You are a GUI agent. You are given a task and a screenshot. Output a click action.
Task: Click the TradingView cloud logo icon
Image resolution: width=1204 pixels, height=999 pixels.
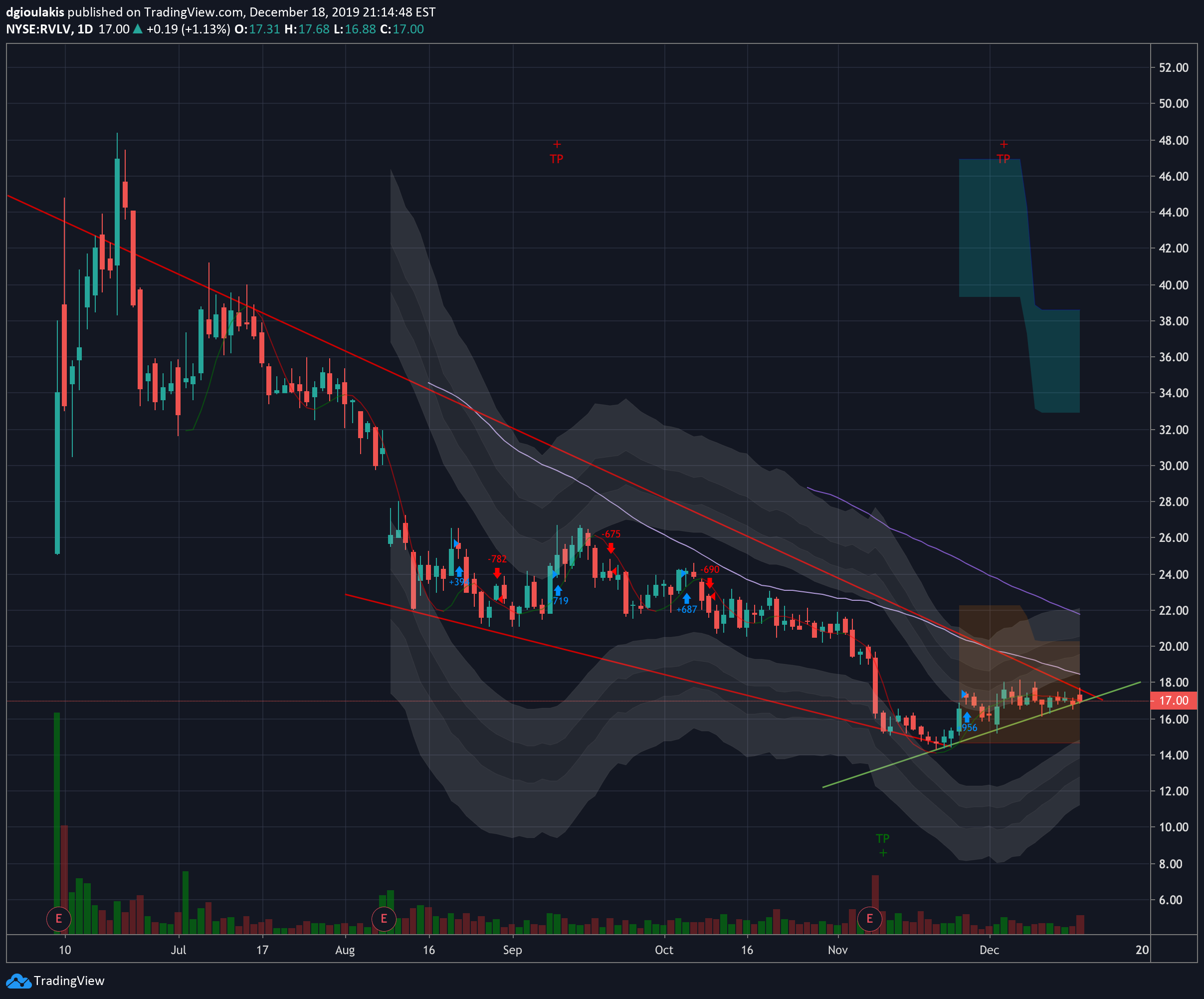coord(18,981)
